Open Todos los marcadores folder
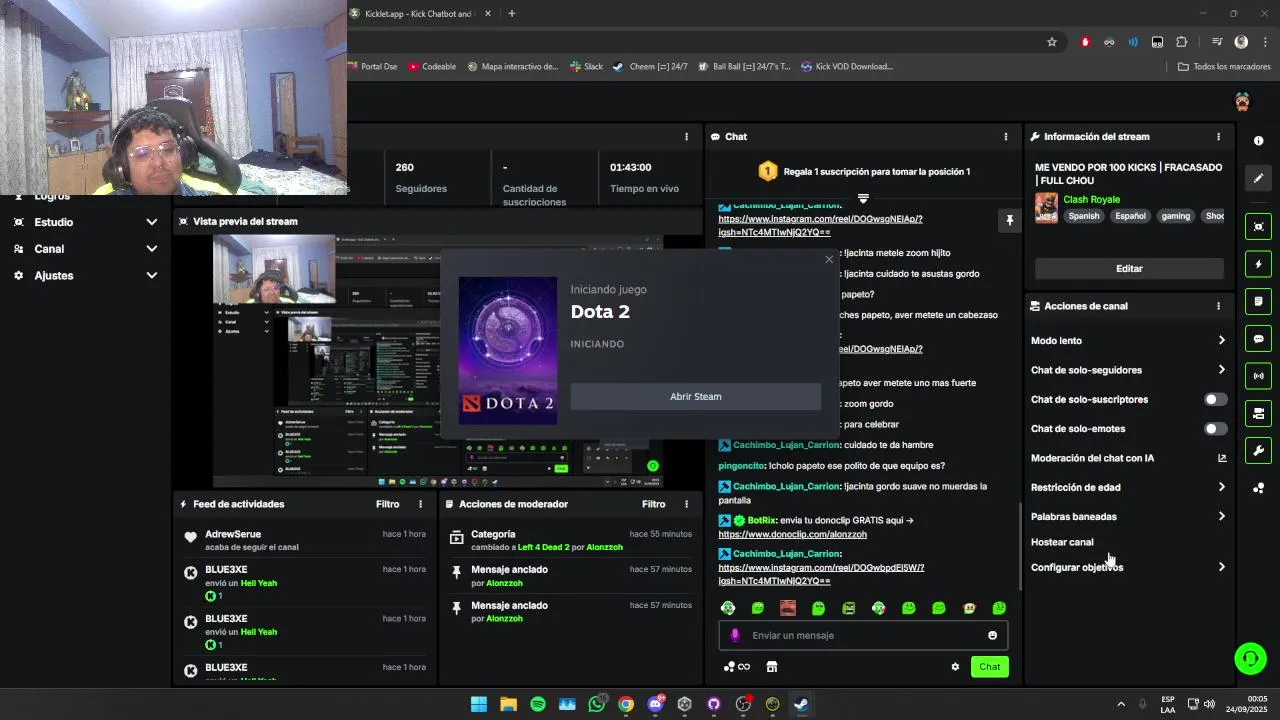The height and width of the screenshot is (720, 1280). 1224,67
